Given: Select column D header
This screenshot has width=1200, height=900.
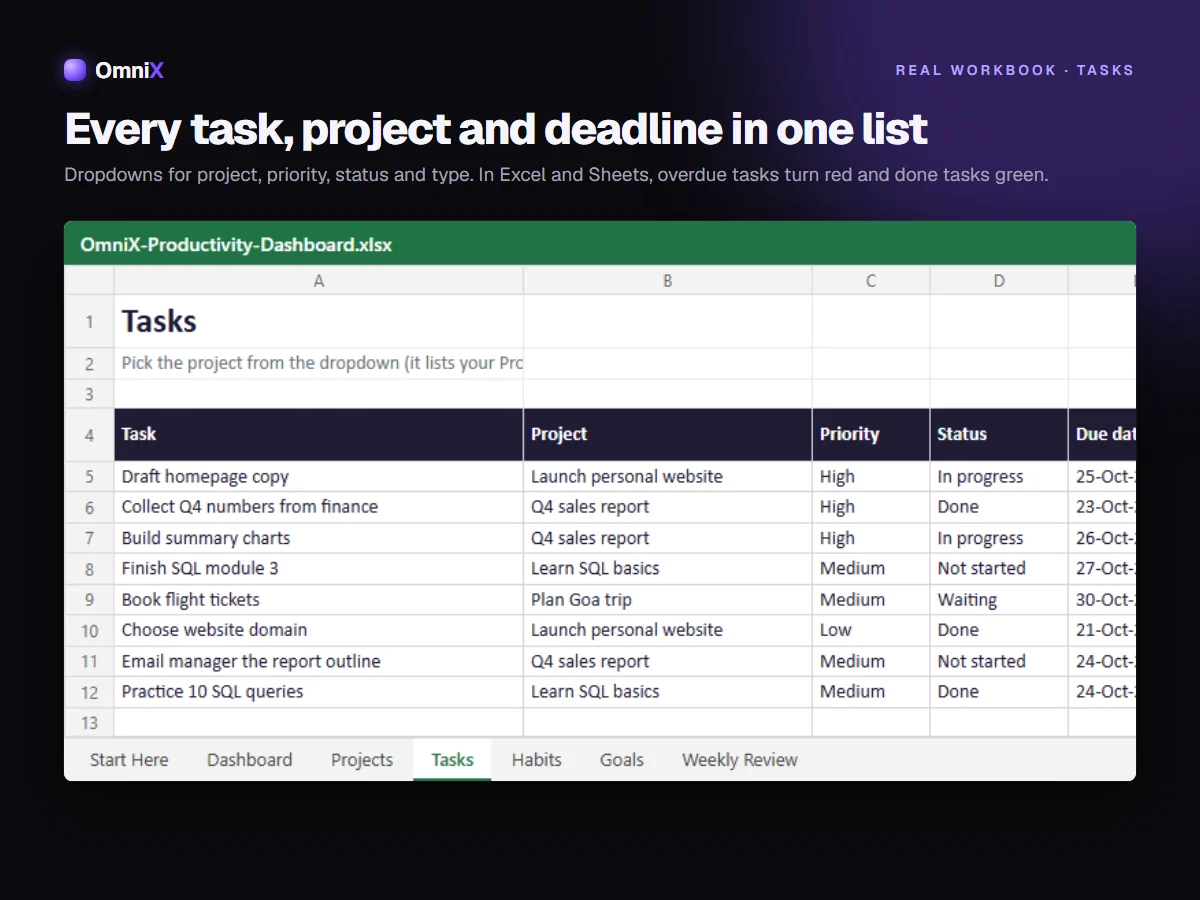Looking at the screenshot, I should (x=999, y=281).
